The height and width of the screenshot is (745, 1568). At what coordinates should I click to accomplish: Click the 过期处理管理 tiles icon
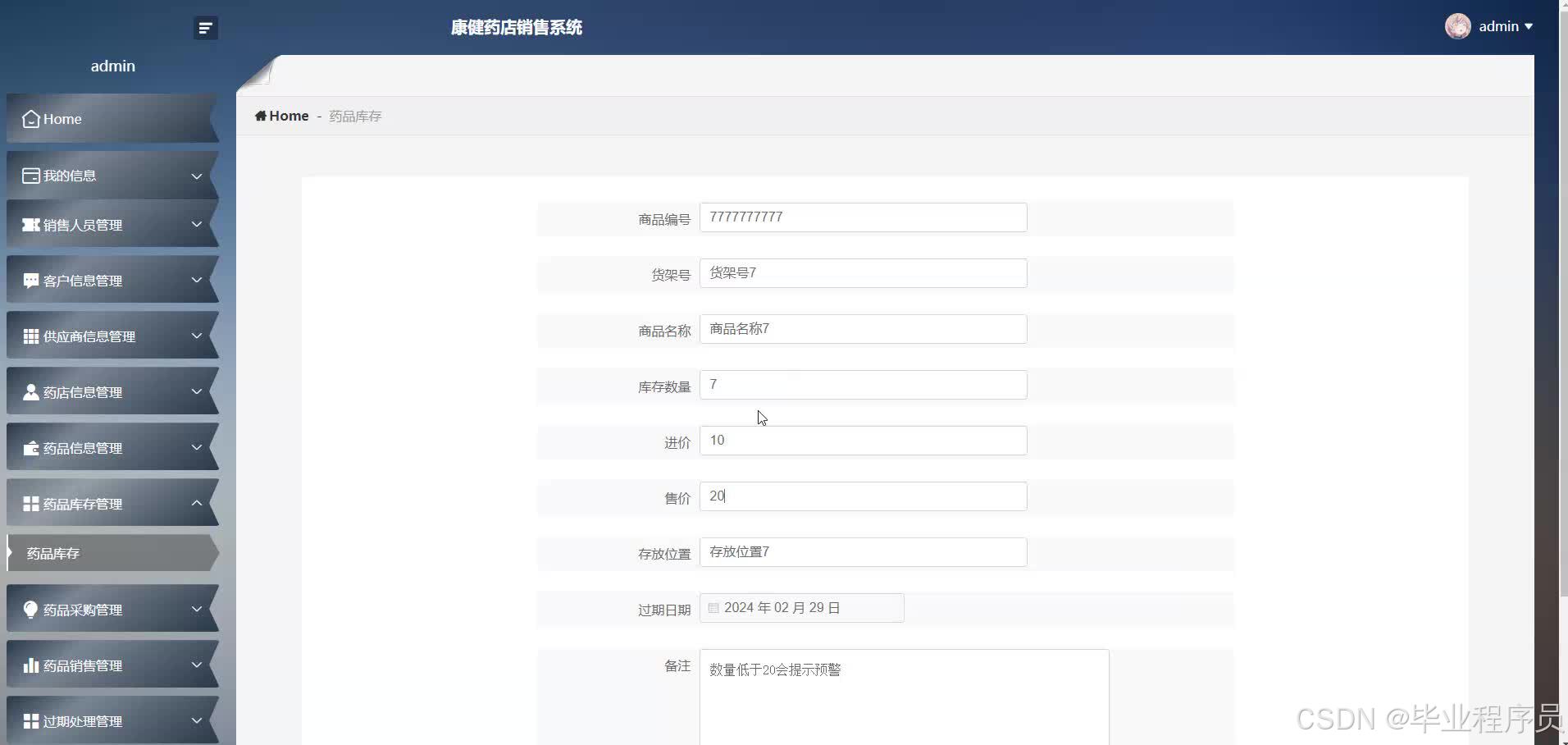point(31,721)
